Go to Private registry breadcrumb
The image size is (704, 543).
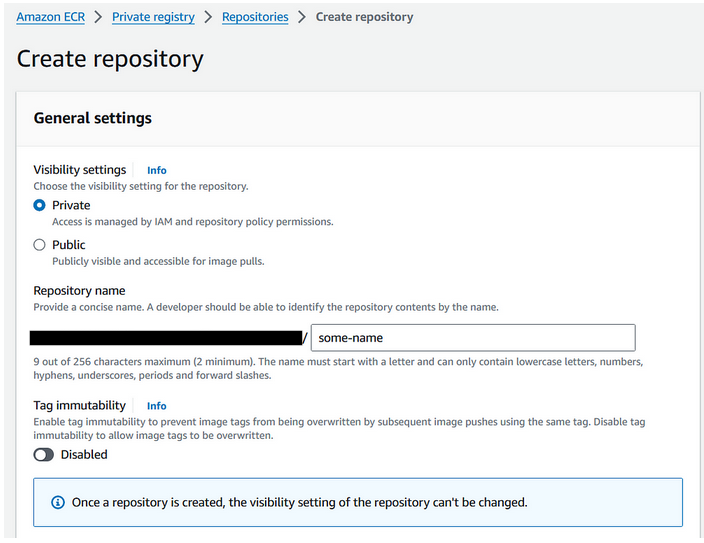tap(153, 17)
